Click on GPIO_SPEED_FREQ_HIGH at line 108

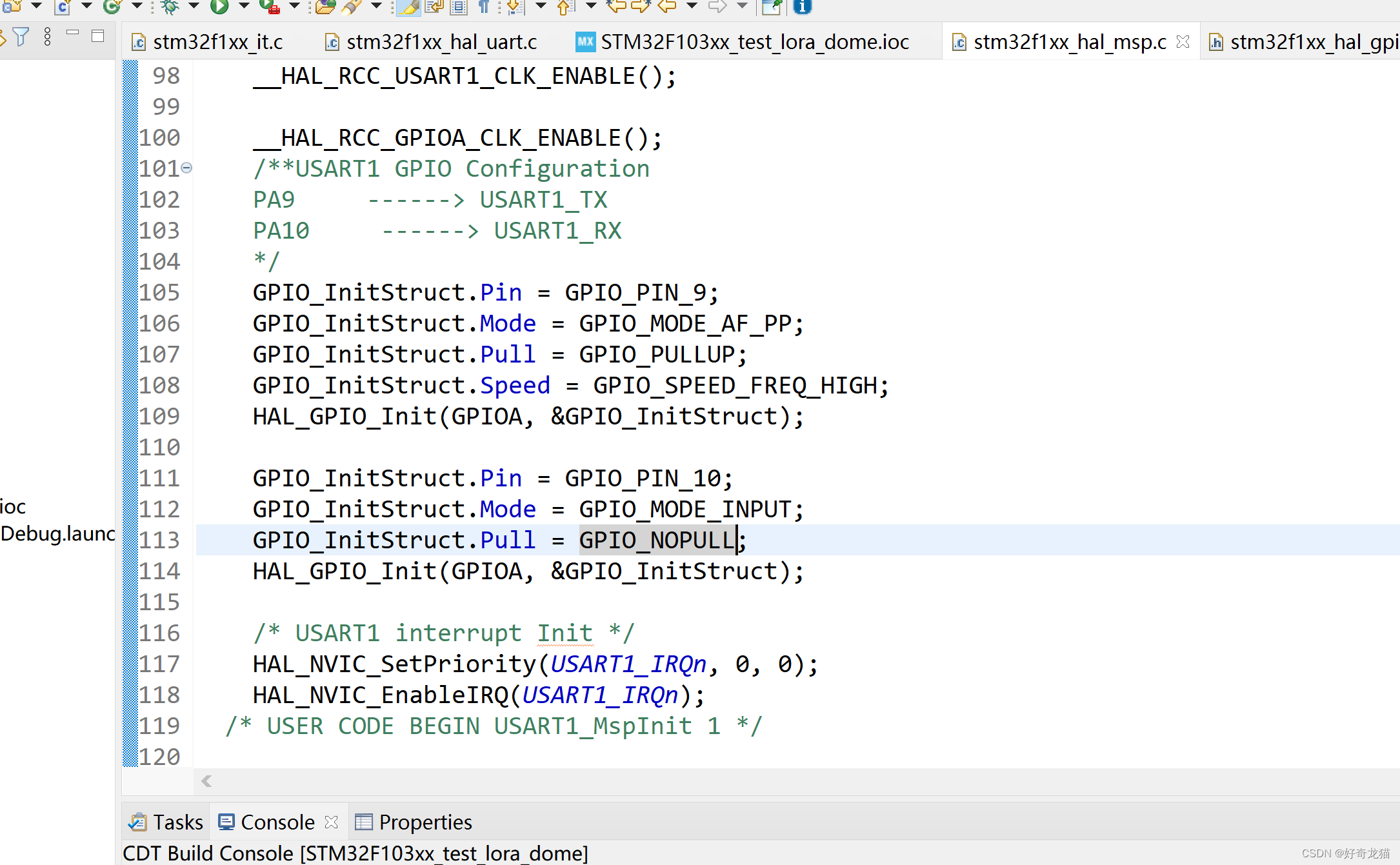coord(735,385)
